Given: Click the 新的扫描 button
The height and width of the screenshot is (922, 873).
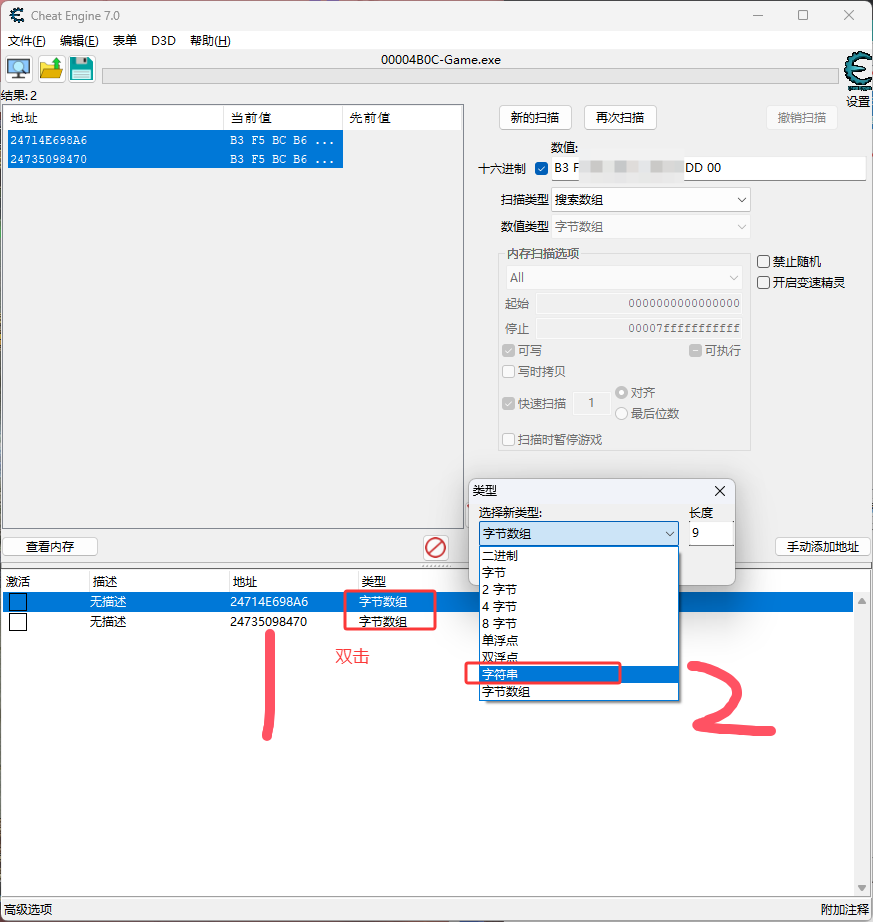Looking at the screenshot, I should point(535,118).
